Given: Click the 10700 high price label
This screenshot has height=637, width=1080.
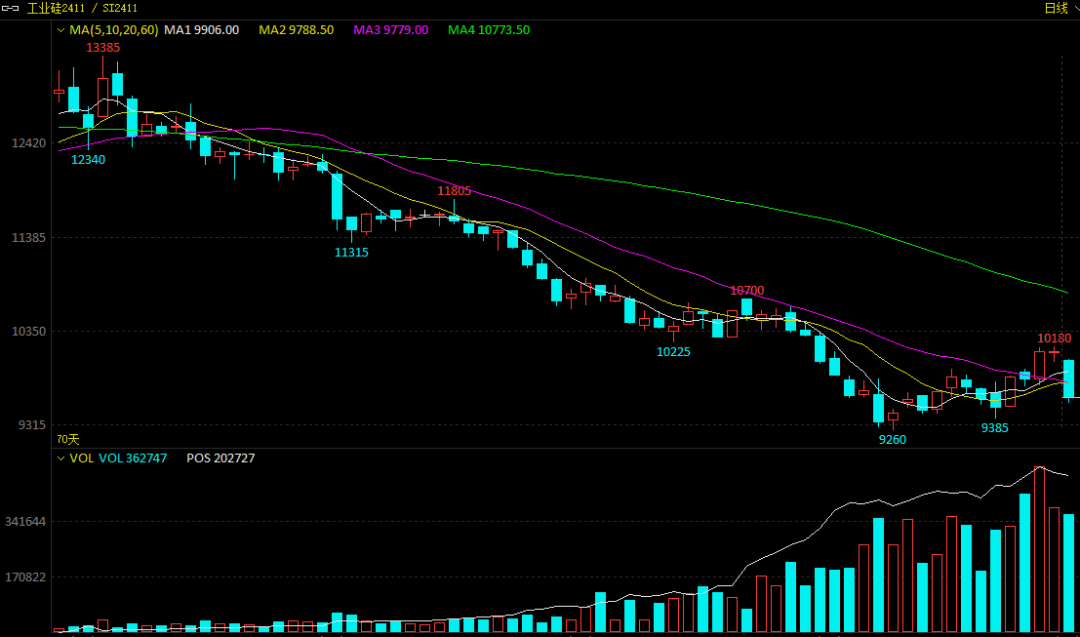Looking at the screenshot, I should [747, 291].
